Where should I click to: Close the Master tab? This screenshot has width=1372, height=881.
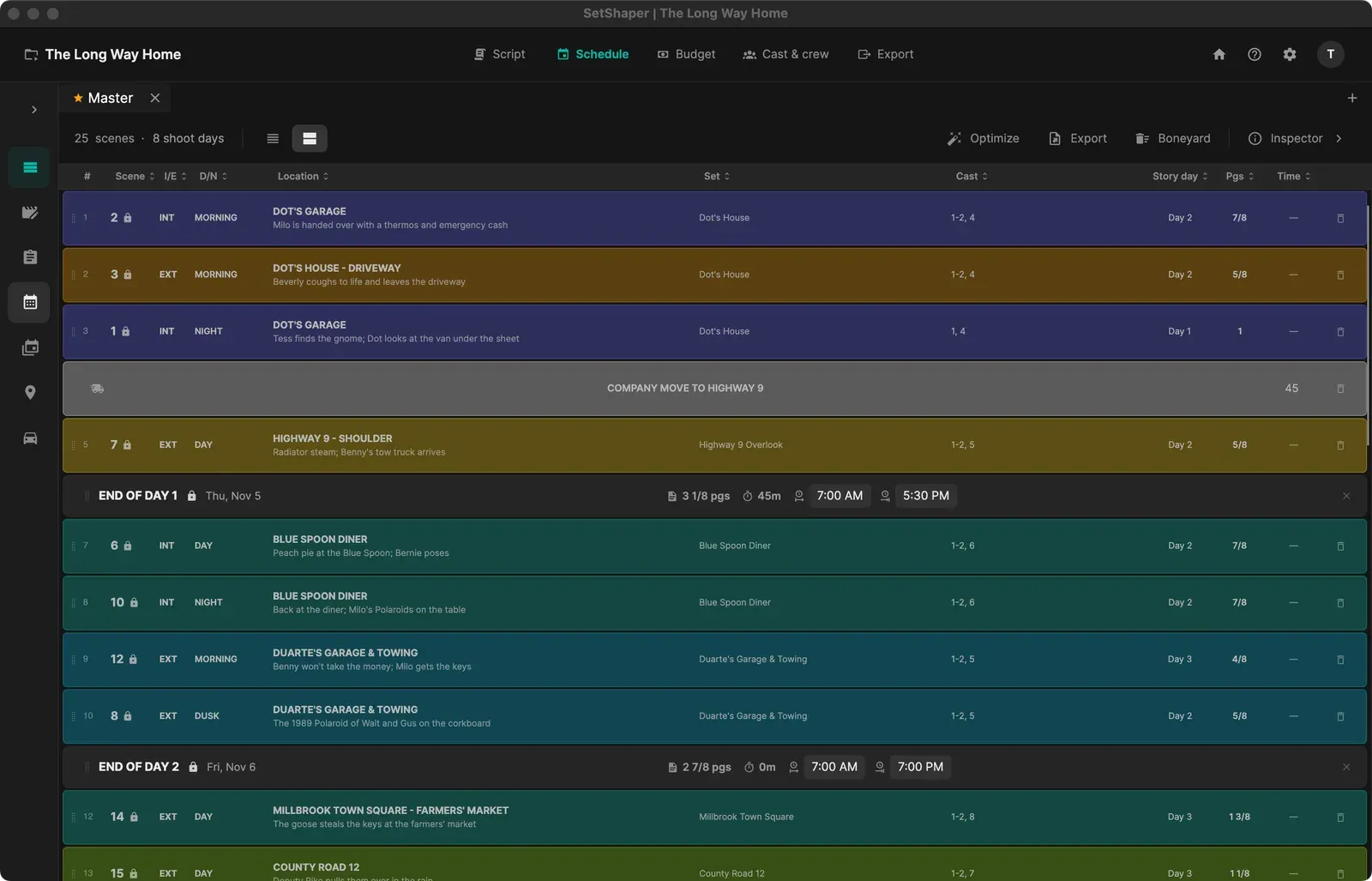[x=155, y=98]
